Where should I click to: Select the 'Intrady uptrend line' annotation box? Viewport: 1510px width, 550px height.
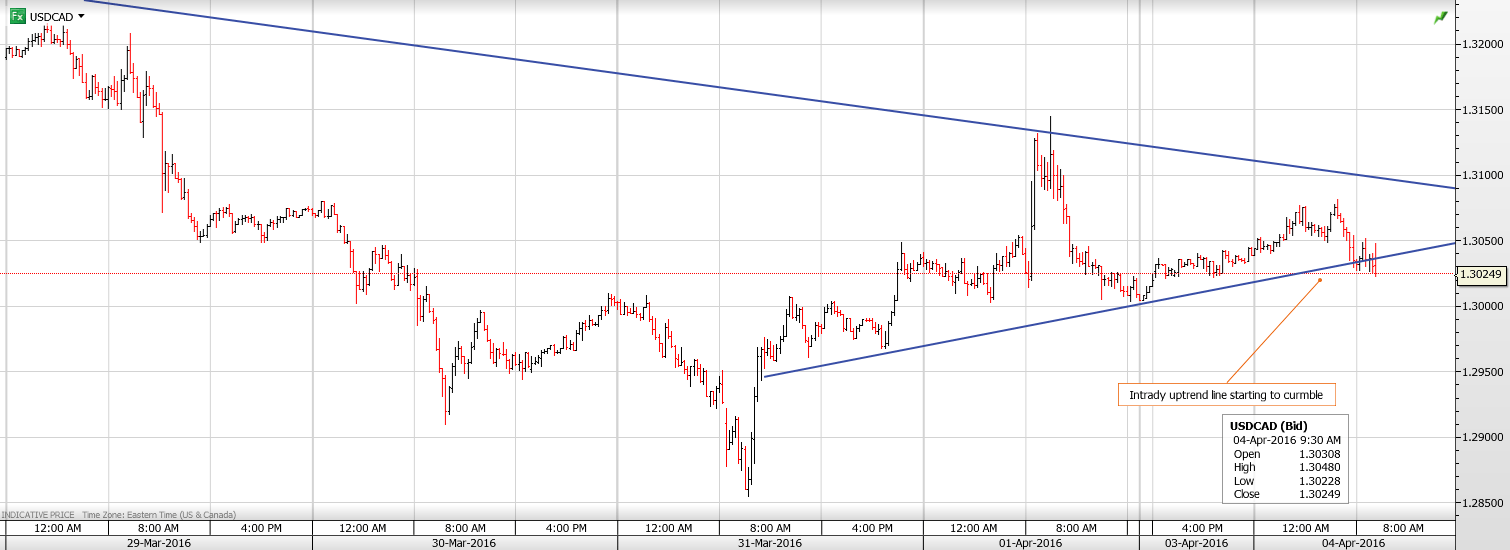(1226, 395)
